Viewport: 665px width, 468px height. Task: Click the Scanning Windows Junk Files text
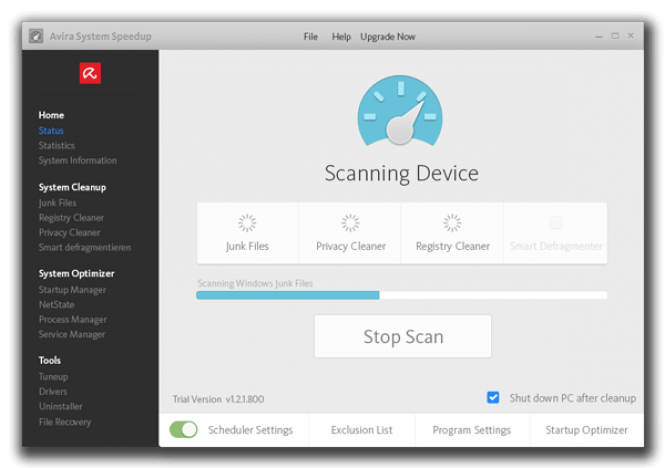255,283
